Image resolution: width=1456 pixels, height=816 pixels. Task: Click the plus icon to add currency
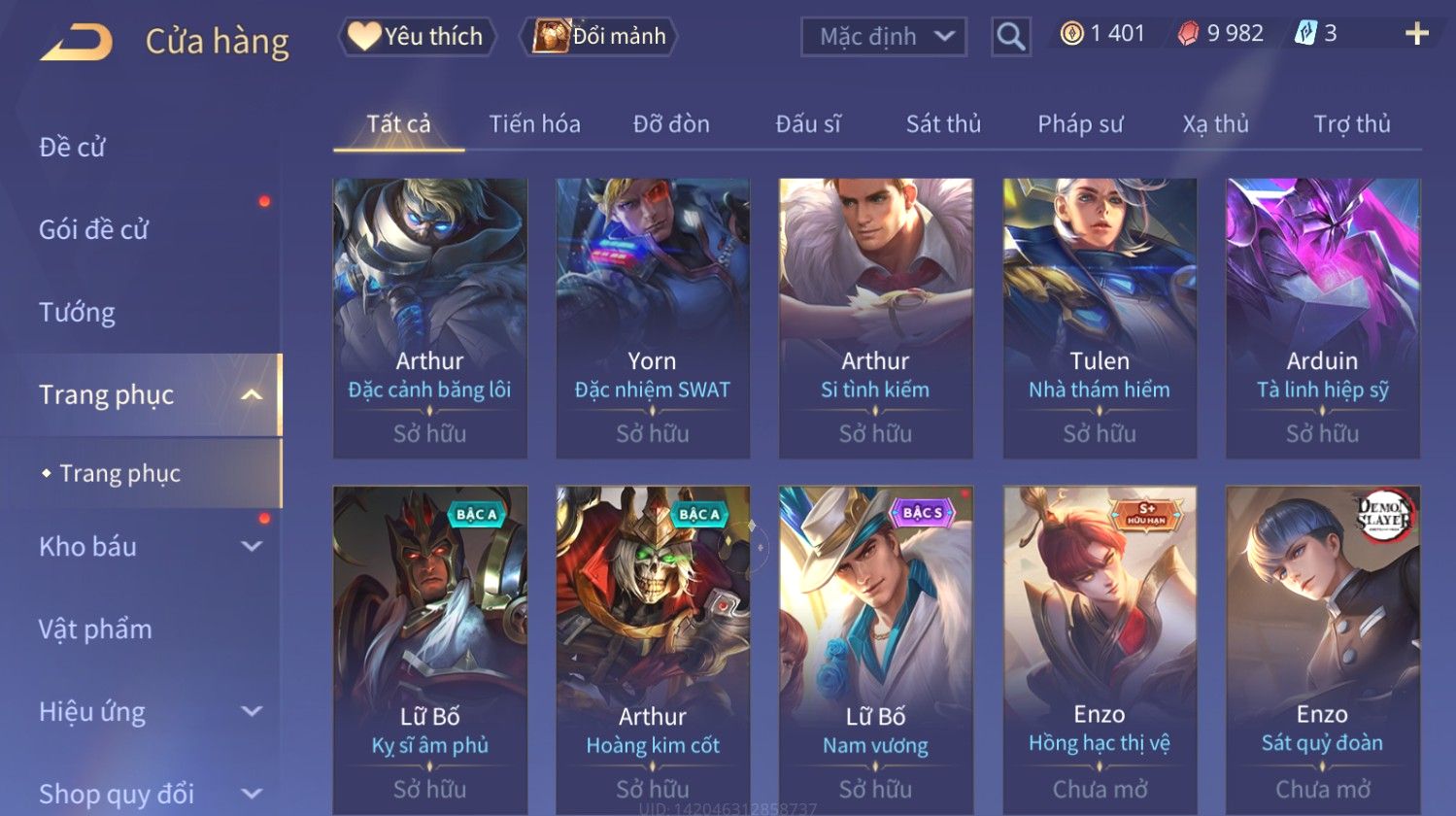(1417, 34)
